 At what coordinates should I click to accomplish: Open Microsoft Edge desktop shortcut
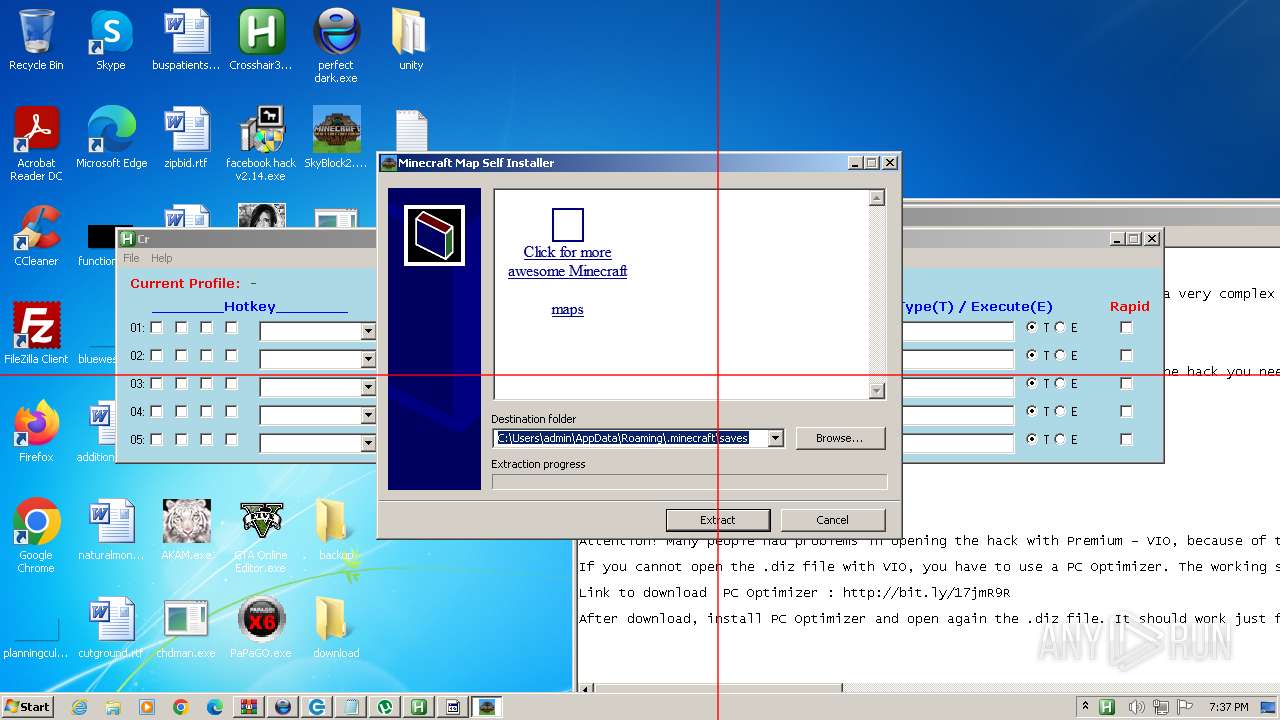click(111, 139)
